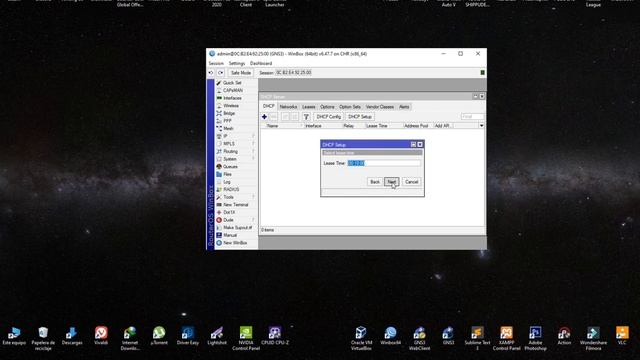
Task: Launch New WinBox from sidebar
Action: point(235,243)
